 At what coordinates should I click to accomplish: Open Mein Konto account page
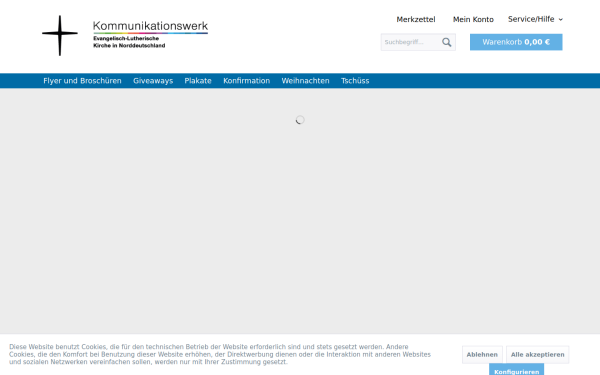coord(473,20)
